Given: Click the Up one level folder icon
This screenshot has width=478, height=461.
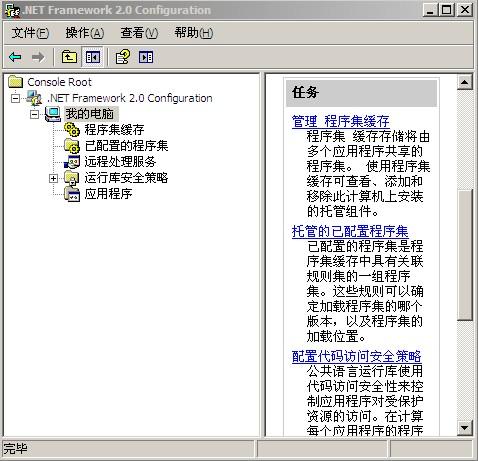Looking at the screenshot, I should [x=69, y=57].
